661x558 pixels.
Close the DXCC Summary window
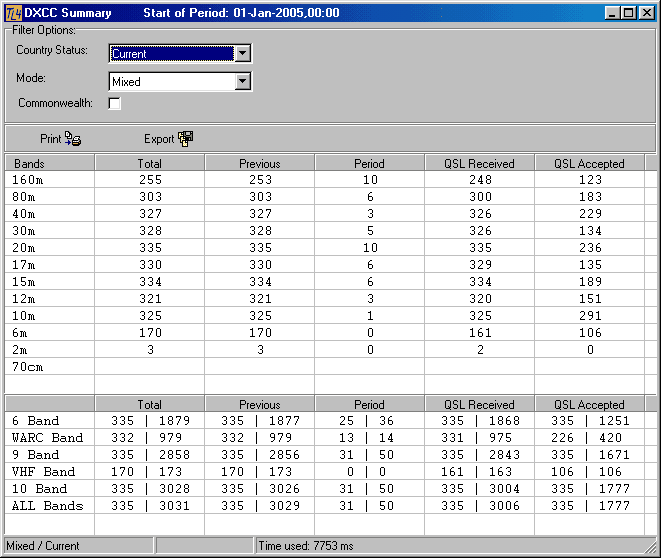coord(646,13)
